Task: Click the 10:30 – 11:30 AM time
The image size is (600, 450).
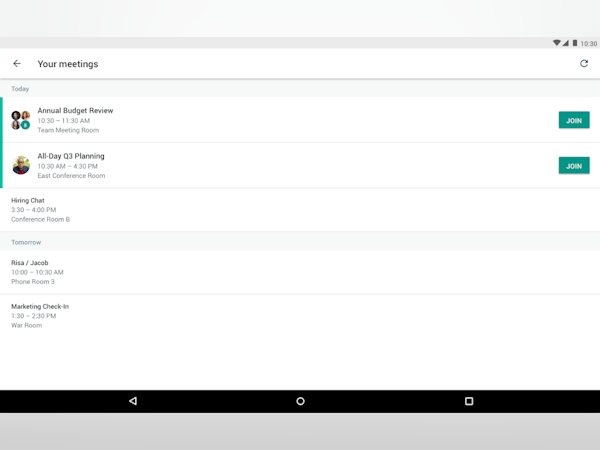Action: tap(64, 121)
